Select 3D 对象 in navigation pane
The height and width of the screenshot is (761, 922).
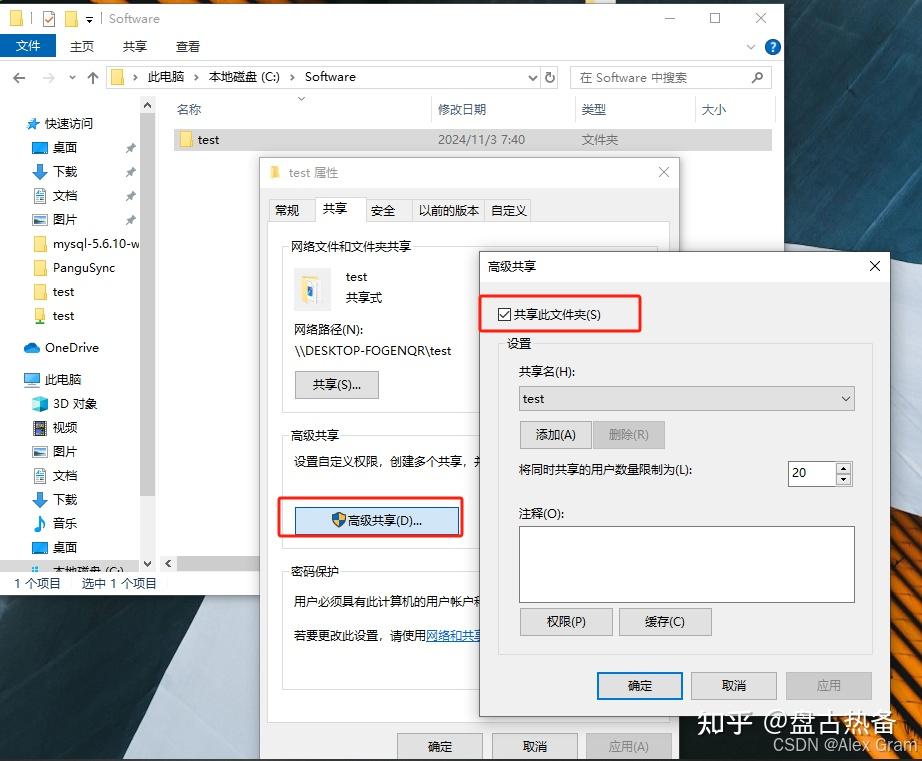tap(74, 404)
